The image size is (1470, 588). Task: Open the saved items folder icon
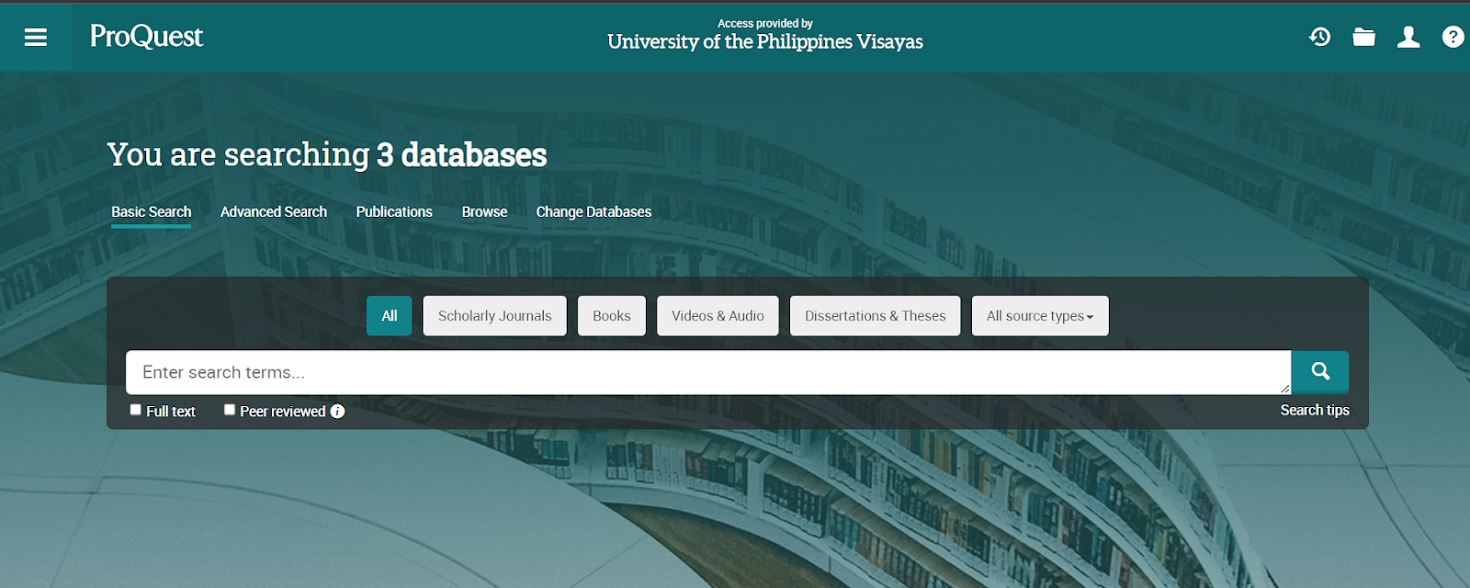pyautogui.click(x=1364, y=37)
